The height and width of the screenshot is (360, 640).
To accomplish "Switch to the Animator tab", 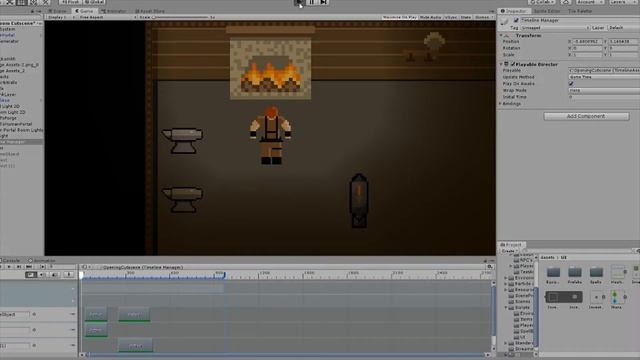I will tap(113, 11).
